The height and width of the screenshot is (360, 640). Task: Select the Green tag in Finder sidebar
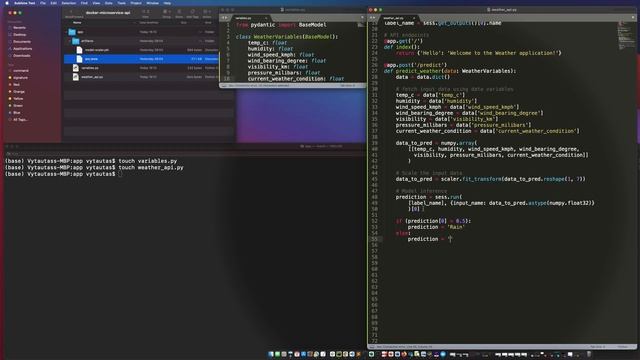point(18,105)
